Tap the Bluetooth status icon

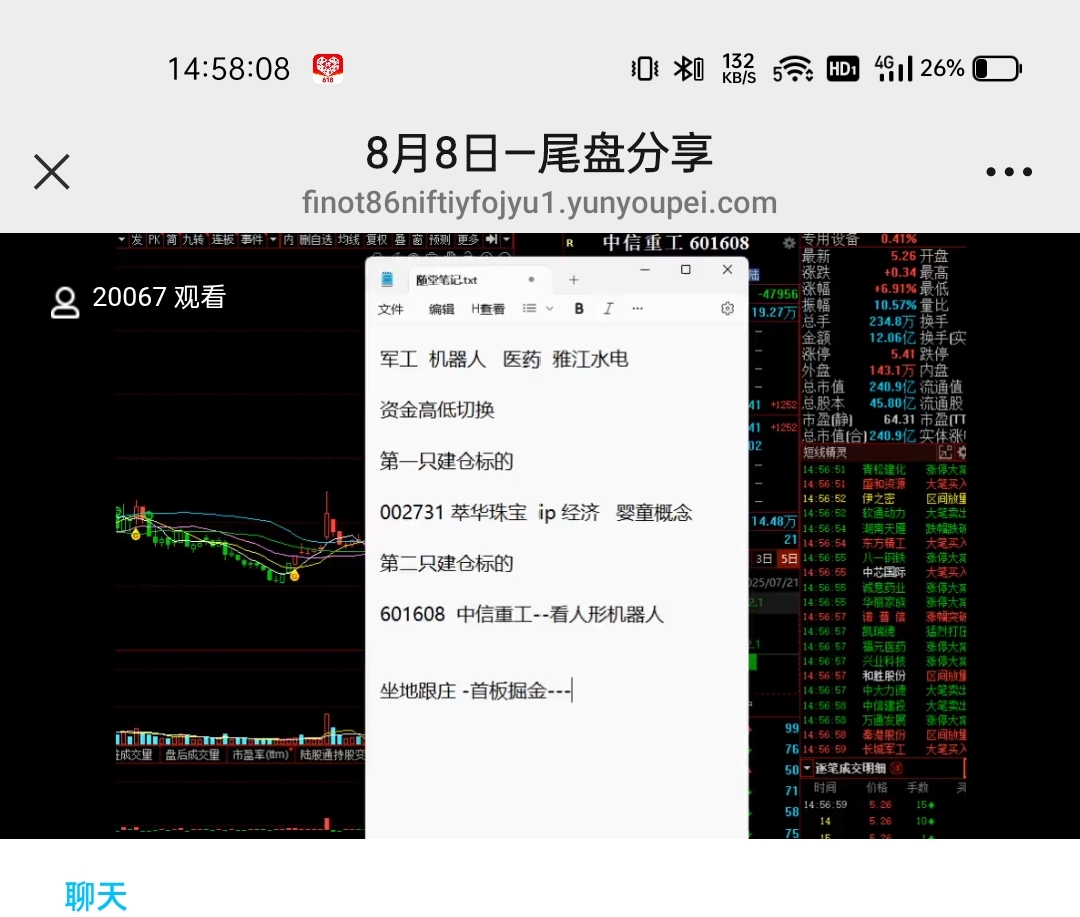click(x=688, y=69)
